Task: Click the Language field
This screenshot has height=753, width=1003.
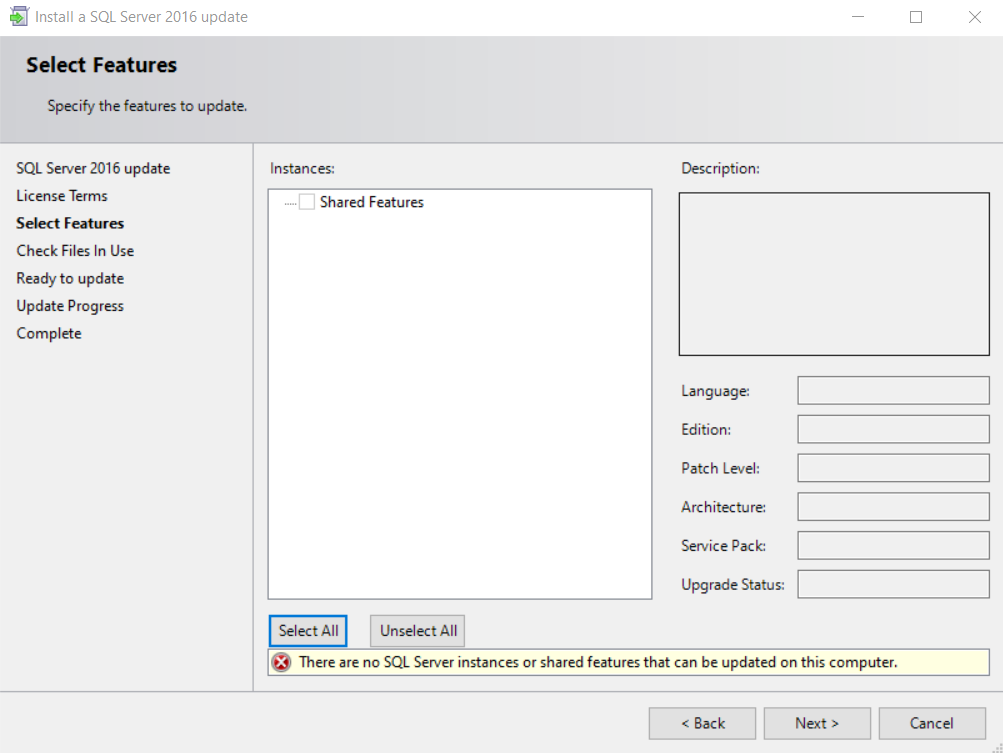Action: point(894,390)
